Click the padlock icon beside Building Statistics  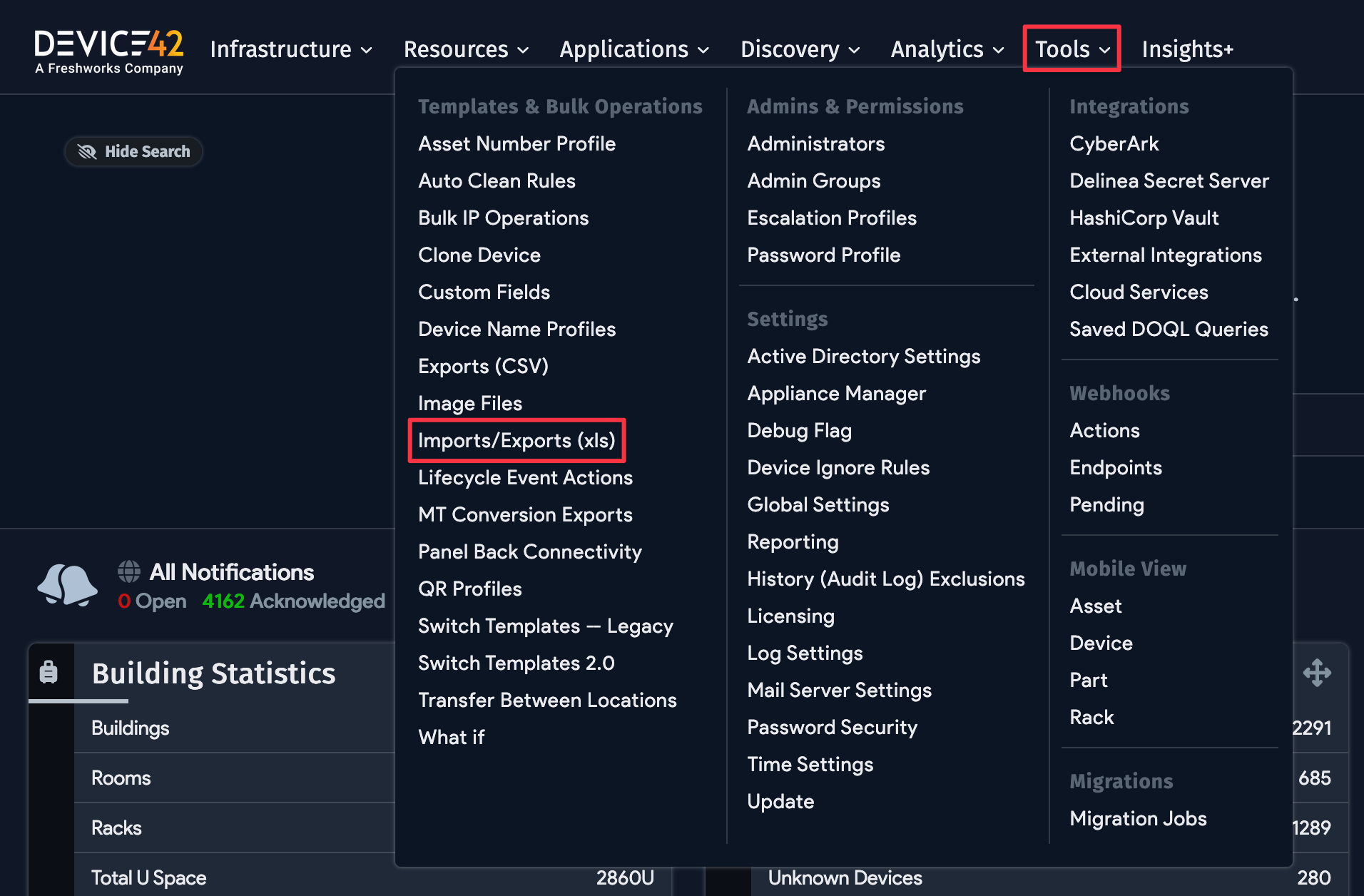point(49,671)
